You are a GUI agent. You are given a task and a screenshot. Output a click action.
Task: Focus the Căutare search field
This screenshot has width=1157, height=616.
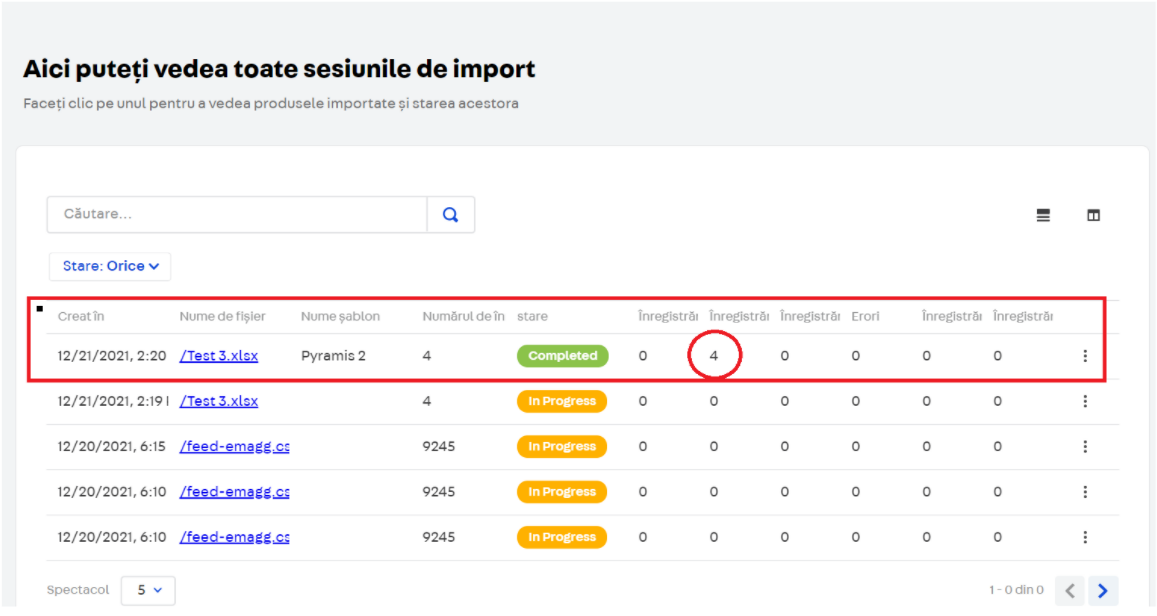pos(237,215)
